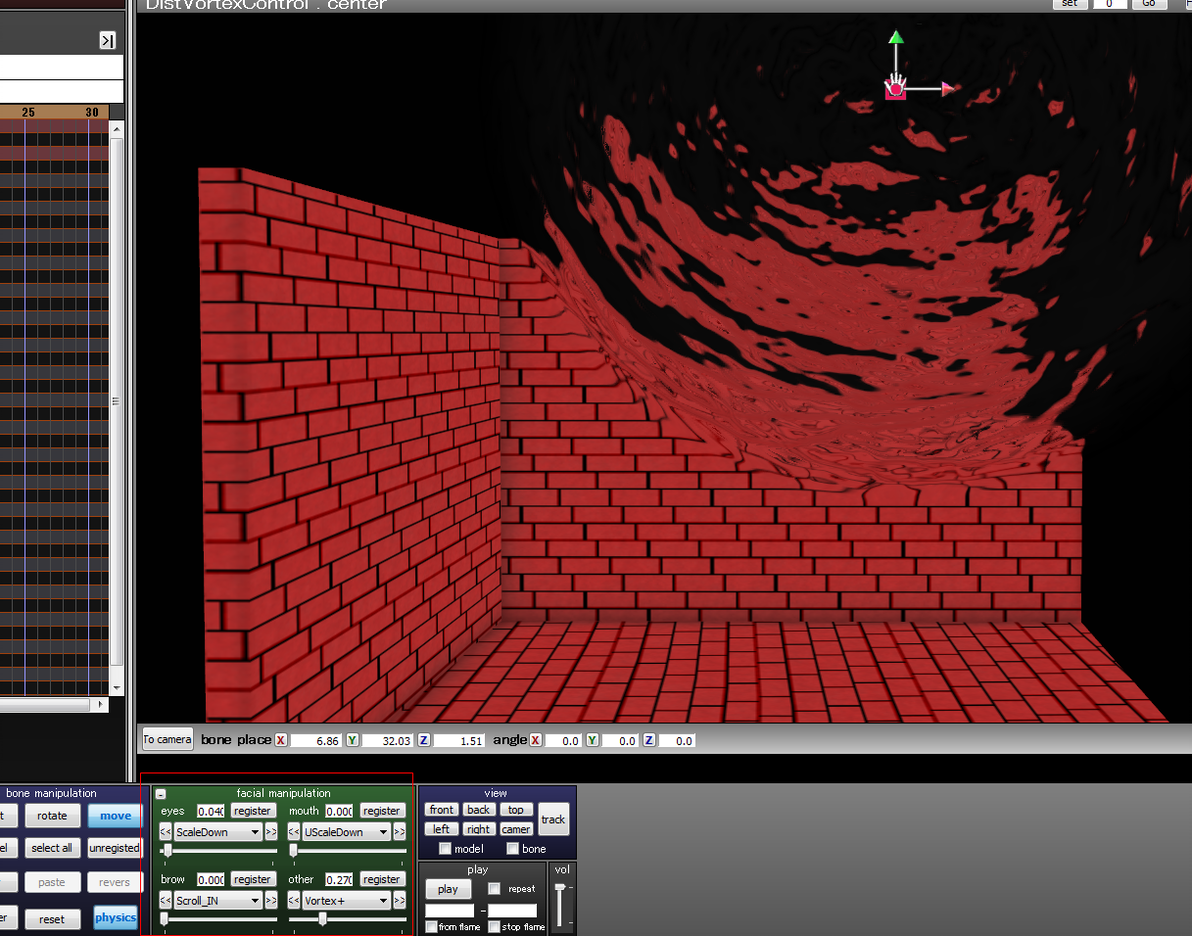Open the Vortex+ other morph dropdown
The width and height of the screenshot is (1192, 936).
tap(346, 900)
